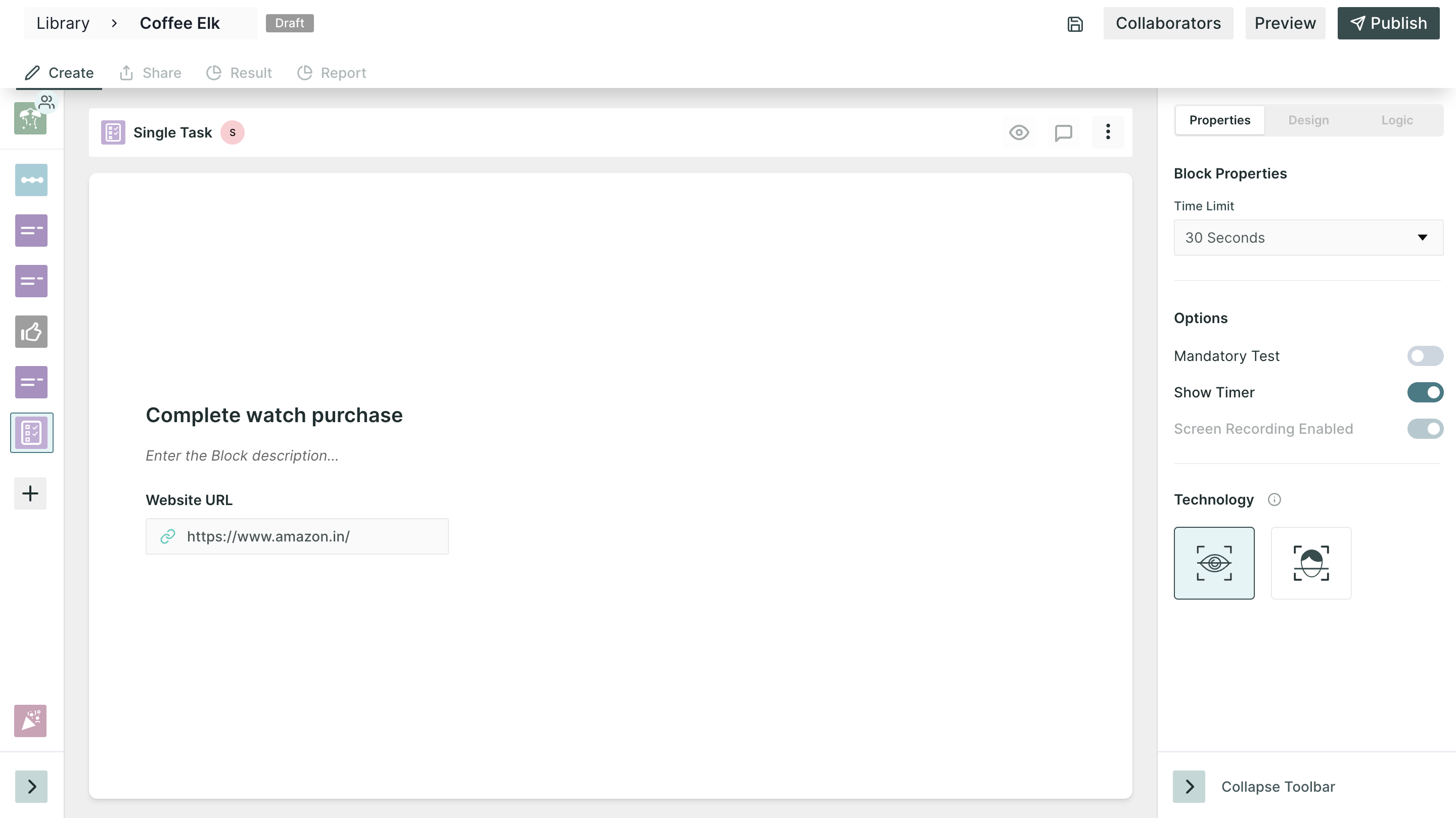Viewport: 1456px width, 818px height.
Task: Click the link icon in Website URL field
Action: point(168,536)
